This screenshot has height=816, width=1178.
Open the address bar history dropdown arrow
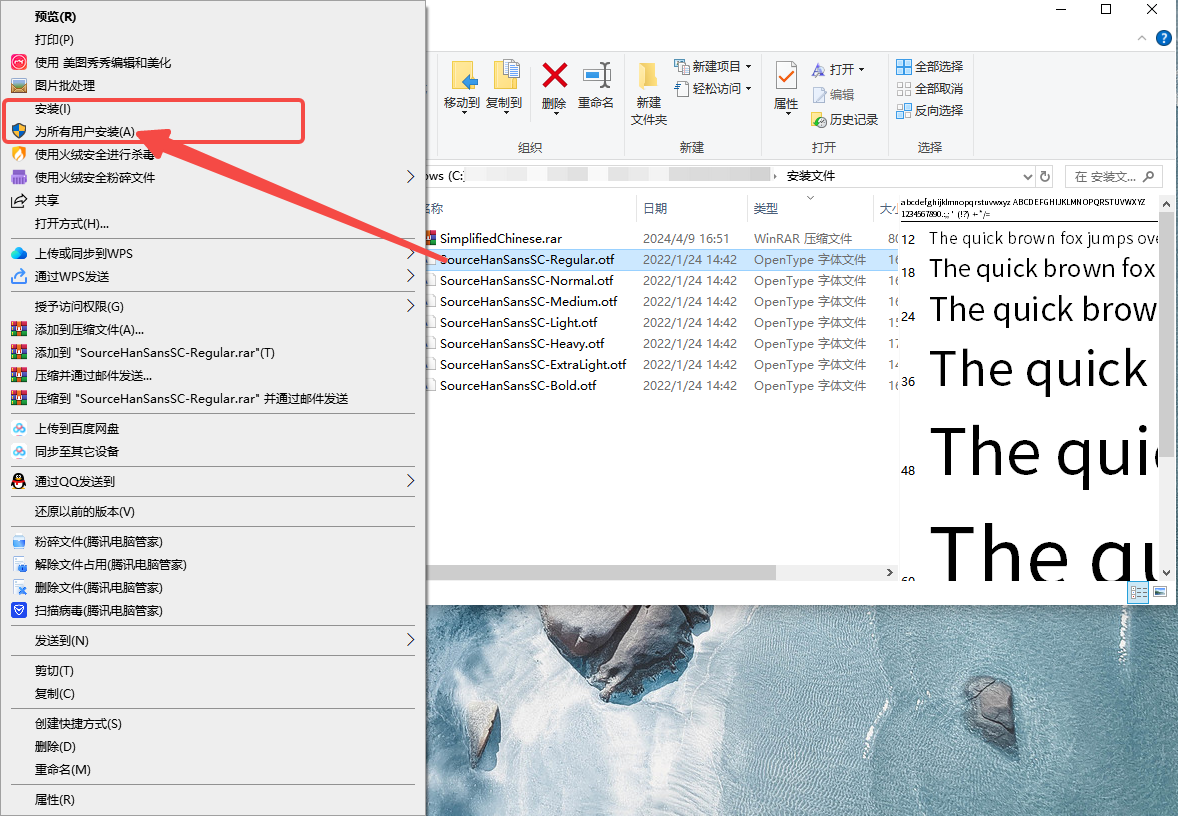tap(1028, 177)
